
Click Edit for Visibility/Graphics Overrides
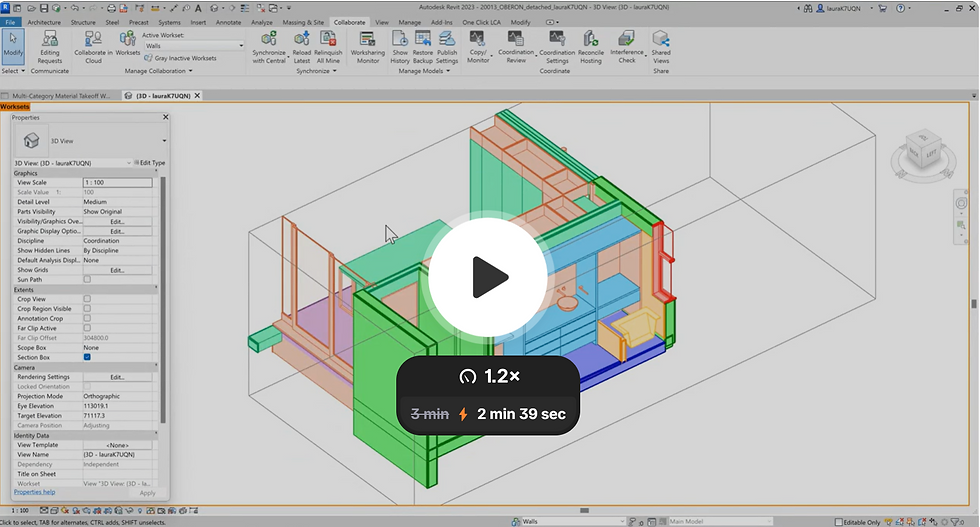(118, 221)
